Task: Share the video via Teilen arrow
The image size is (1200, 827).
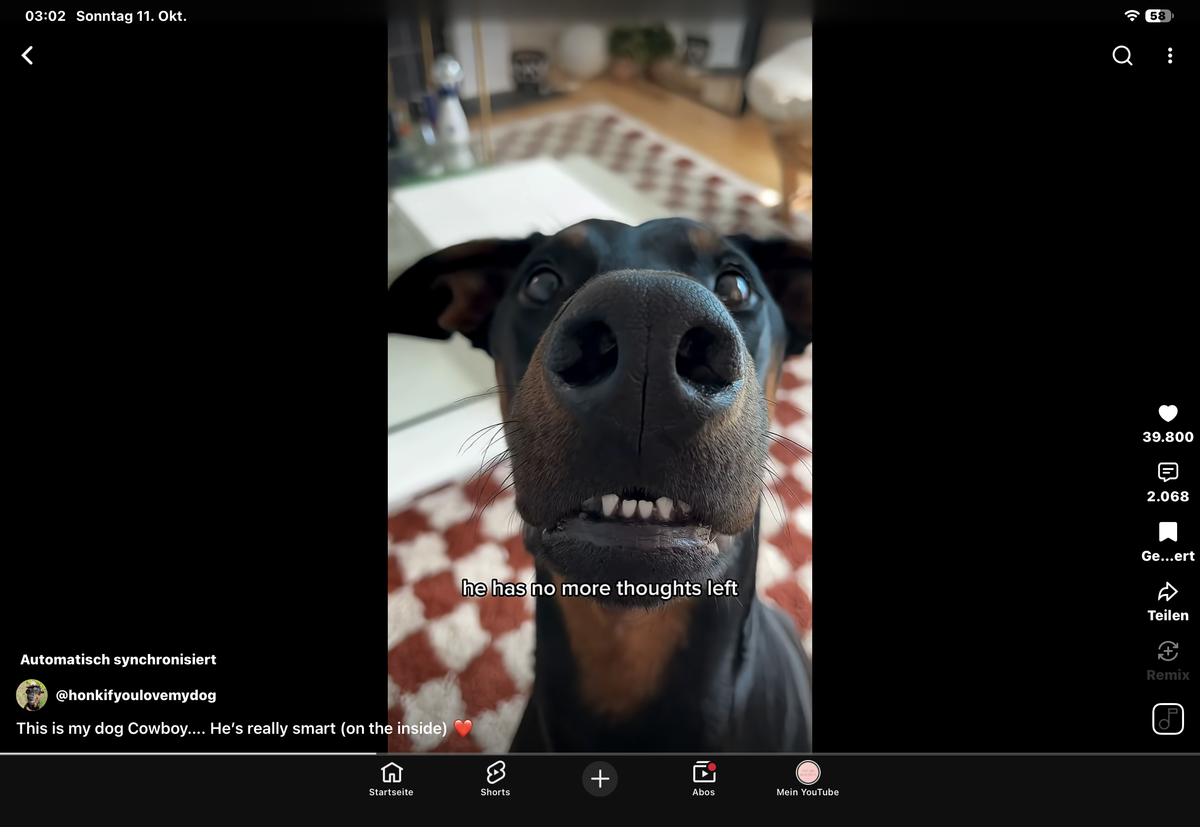Action: click(x=1168, y=591)
